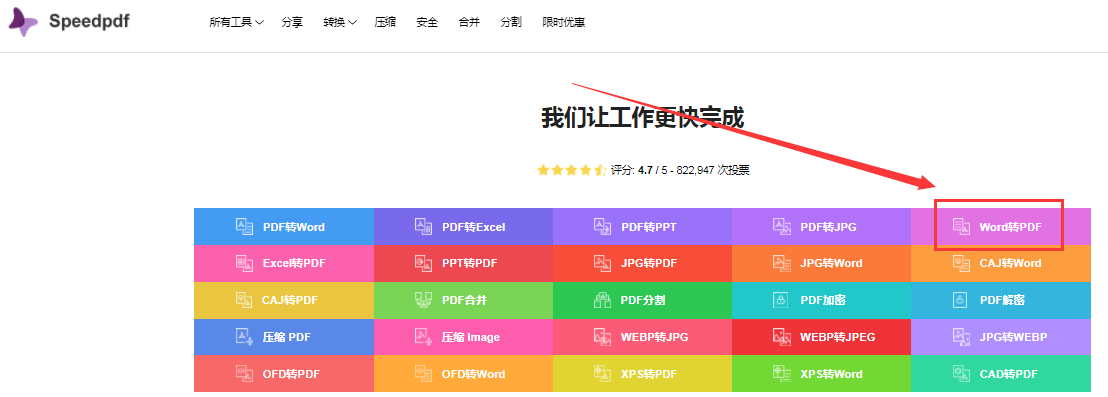Click the 我们让工作更快完成 heading
Screen dimensions: 1108x397
pos(642,118)
